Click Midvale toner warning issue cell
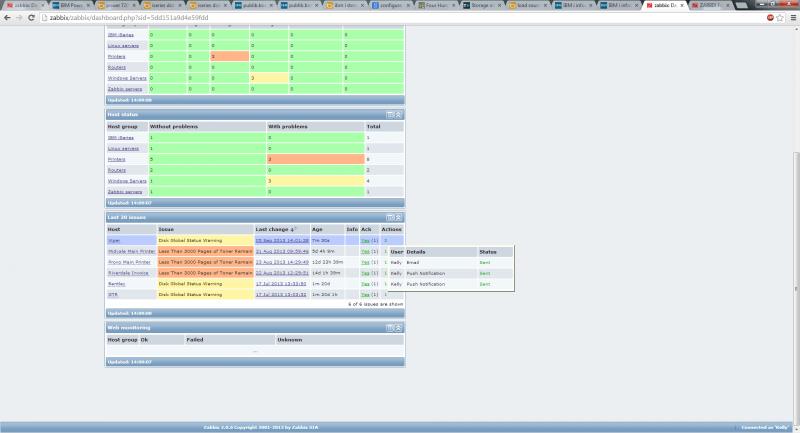Screen dimensions: 800x433 point(205,251)
